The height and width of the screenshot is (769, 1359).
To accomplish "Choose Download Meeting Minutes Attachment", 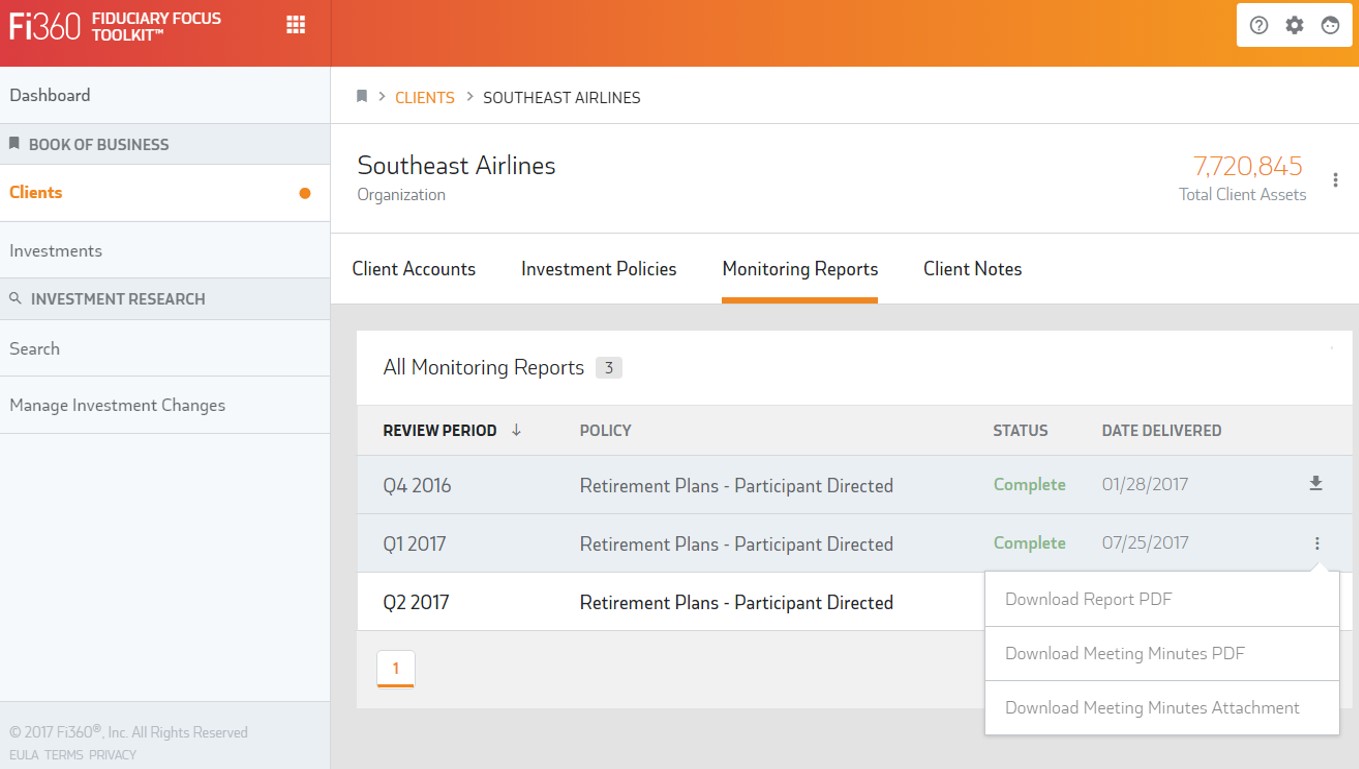I will [x=1162, y=707].
